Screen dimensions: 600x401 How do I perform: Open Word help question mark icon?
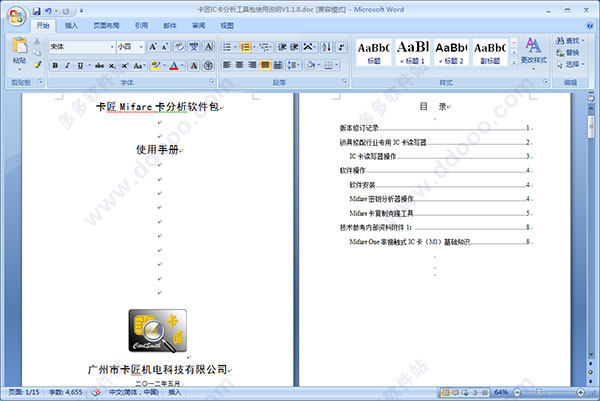[590, 26]
